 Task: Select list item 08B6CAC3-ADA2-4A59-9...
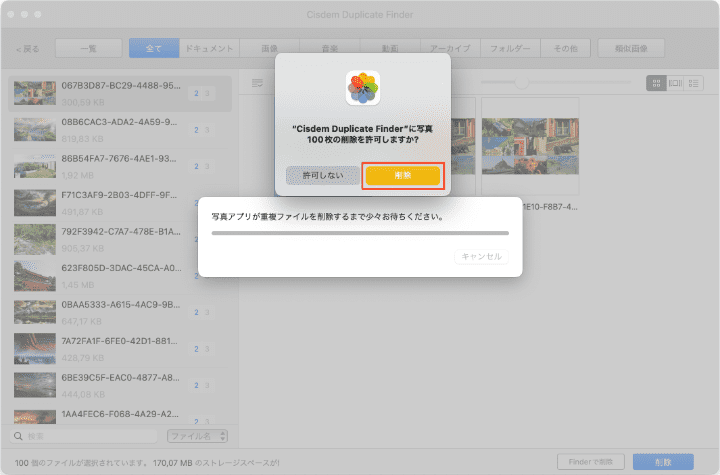(x=120, y=130)
